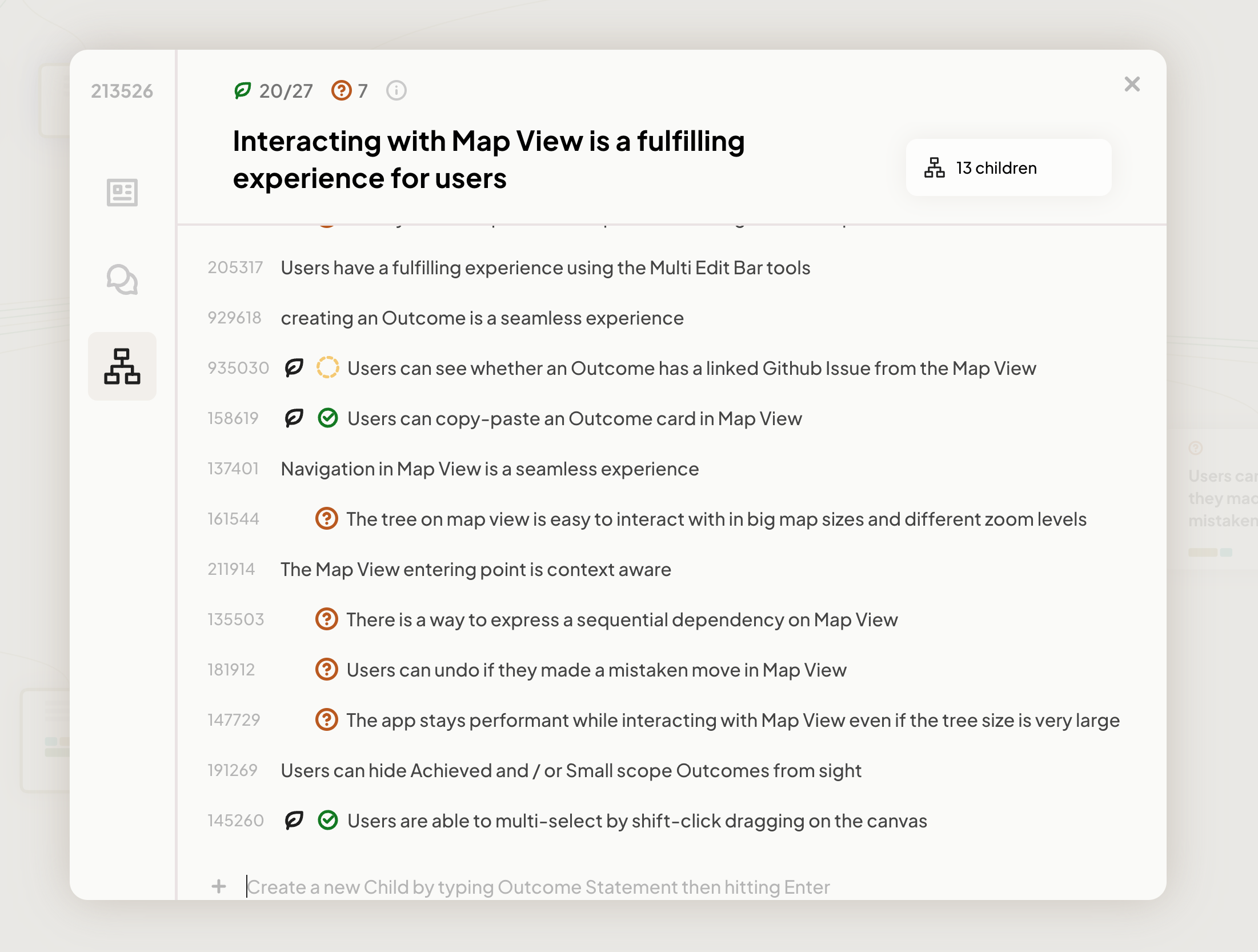Open the Comments tab chat icon
The height and width of the screenshot is (952, 1258).
[x=122, y=279]
